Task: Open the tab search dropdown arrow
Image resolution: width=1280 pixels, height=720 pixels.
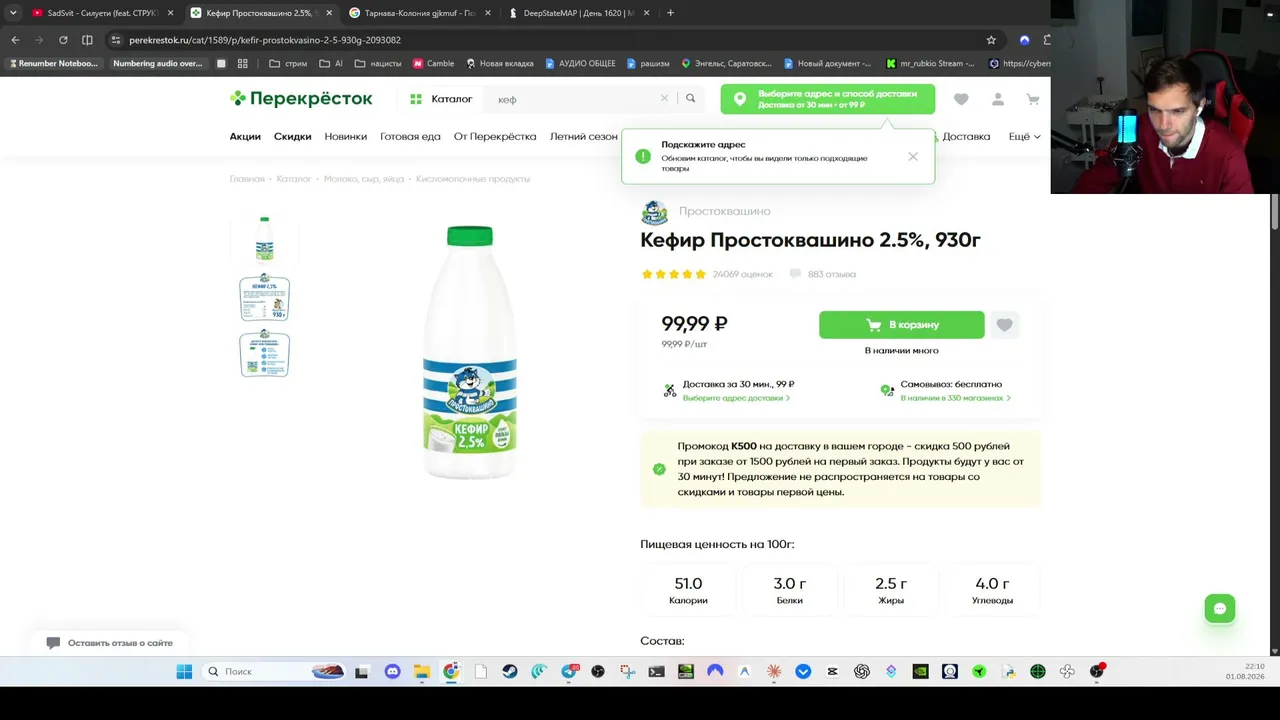Action: click(x=13, y=13)
